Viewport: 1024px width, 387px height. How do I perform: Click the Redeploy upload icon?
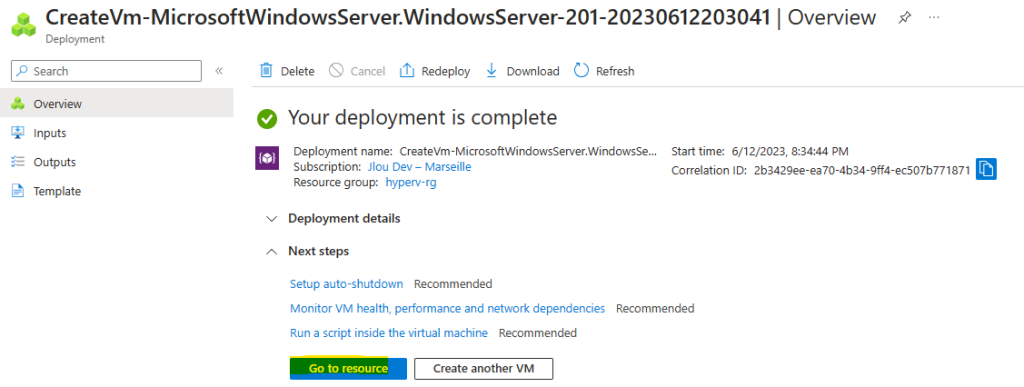(407, 70)
